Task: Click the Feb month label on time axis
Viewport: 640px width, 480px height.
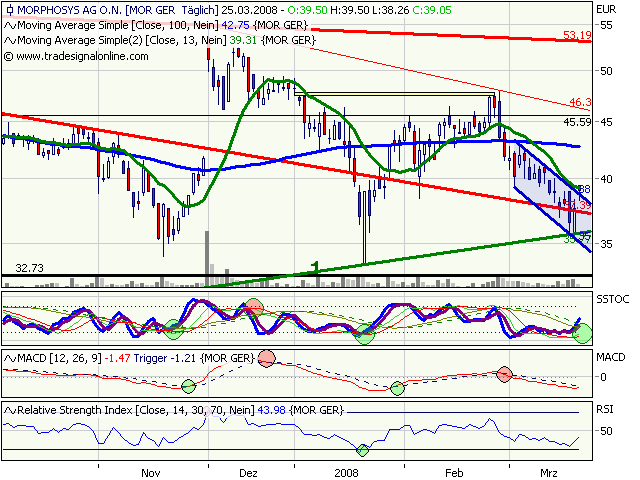Action: point(454,473)
